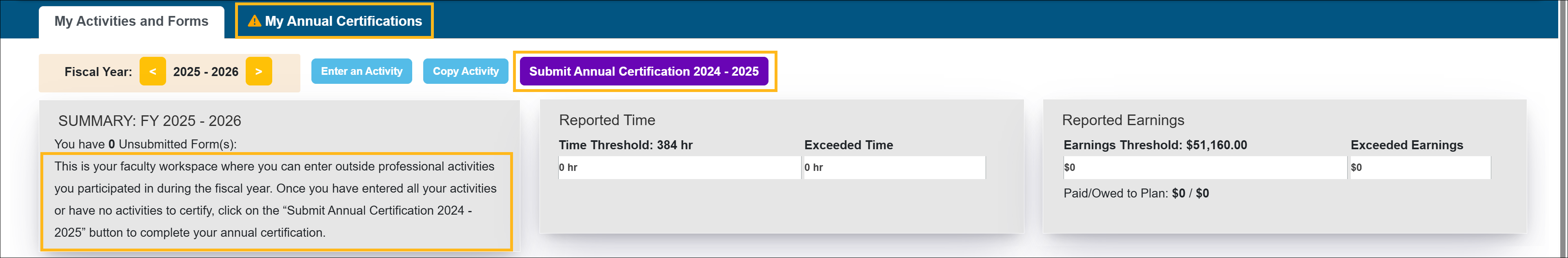Click the Unsubmitted Form(s) count line

(145, 145)
